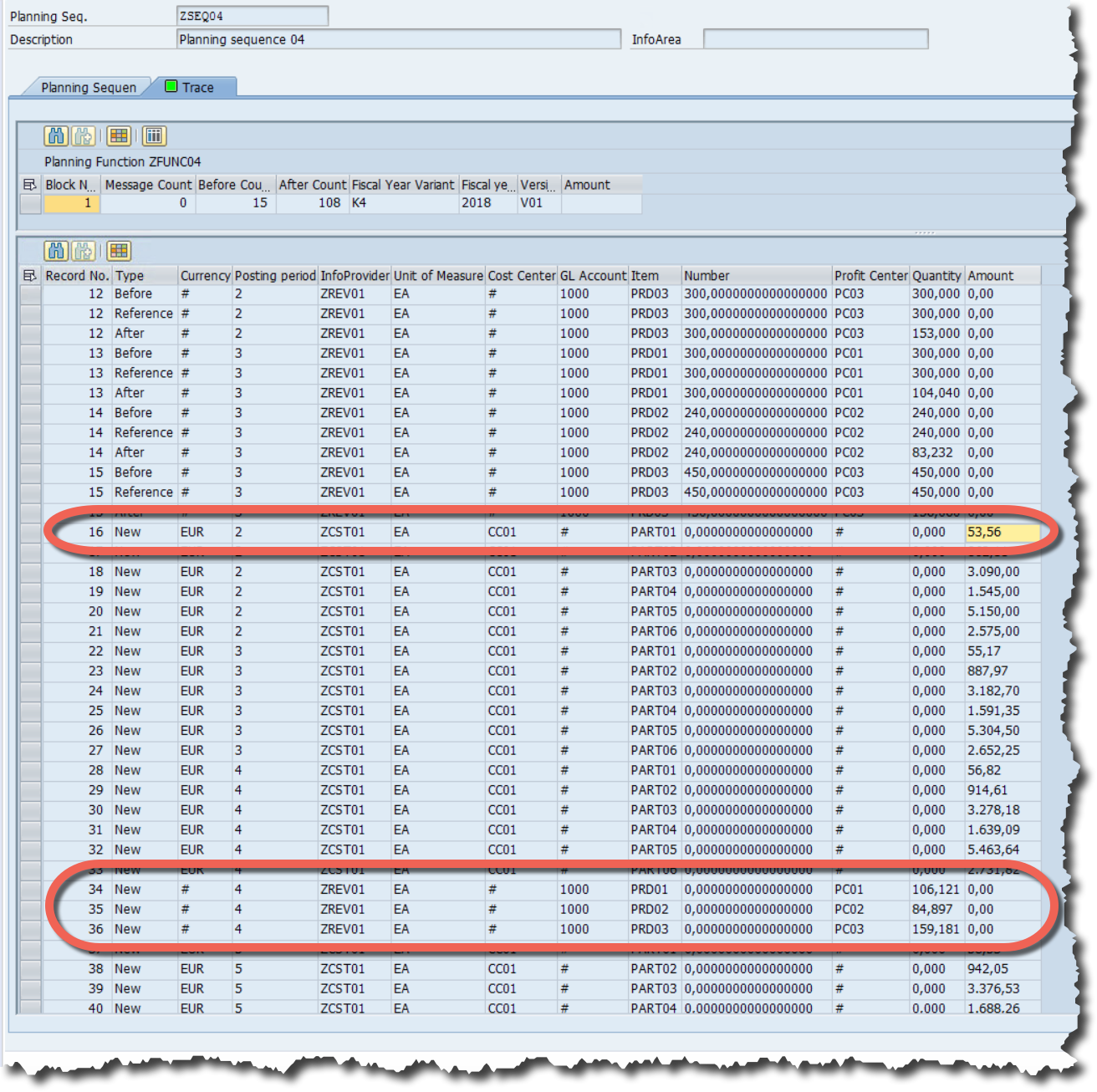Click the Find binoculars icon above Planning Function ZFUNC04

coord(57,135)
